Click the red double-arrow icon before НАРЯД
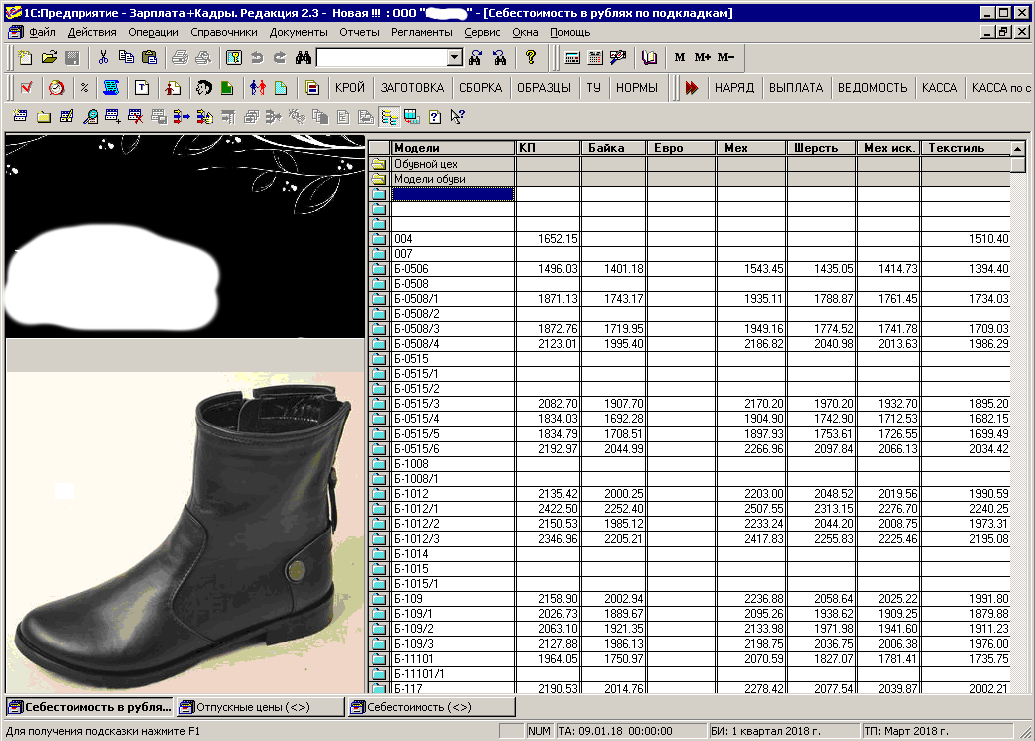Screen dimensions: 1035x741 point(692,87)
